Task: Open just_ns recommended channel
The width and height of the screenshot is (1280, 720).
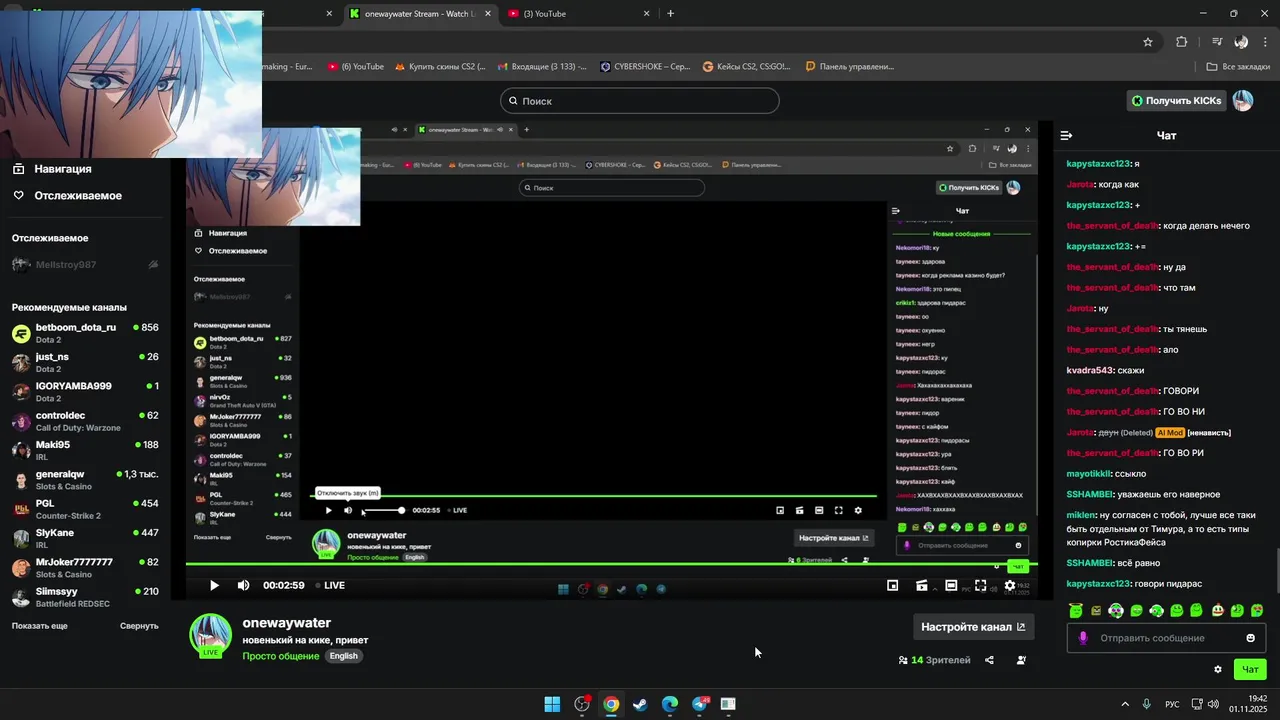Action: tap(85, 362)
